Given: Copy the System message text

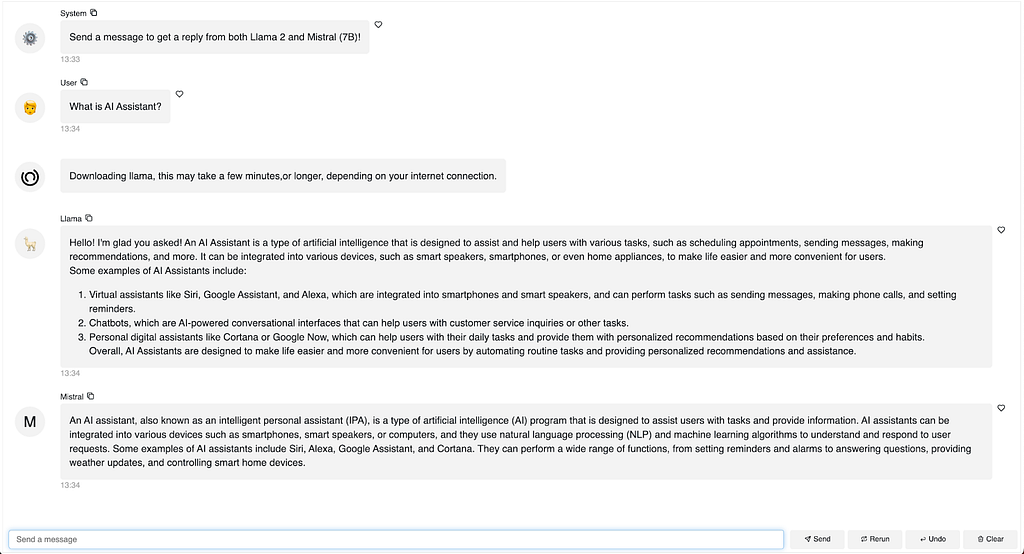Looking at the screenshot, I should click(x=93, y=13).
